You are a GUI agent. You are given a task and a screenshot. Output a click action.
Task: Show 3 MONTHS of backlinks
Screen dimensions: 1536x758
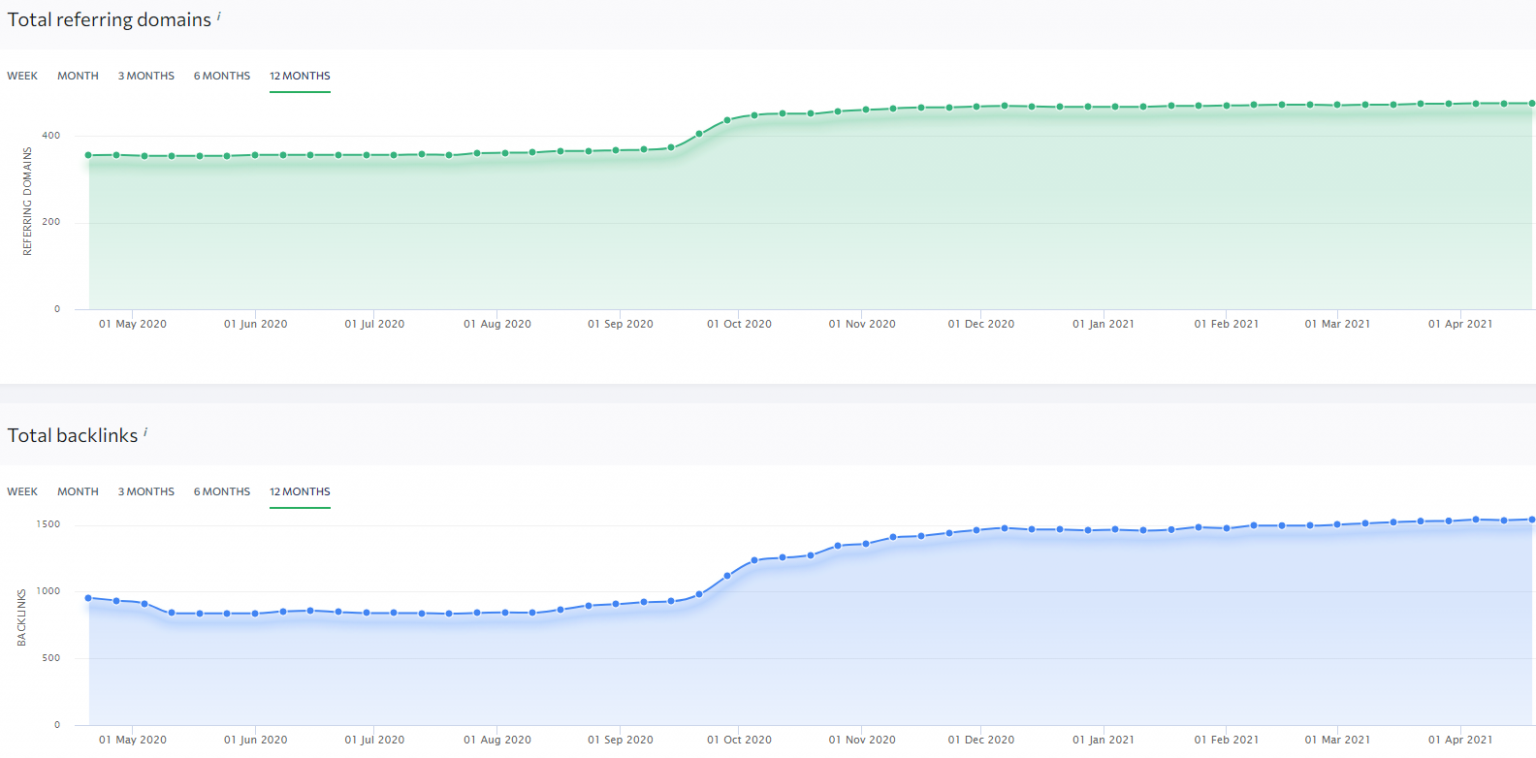point(146,492)
